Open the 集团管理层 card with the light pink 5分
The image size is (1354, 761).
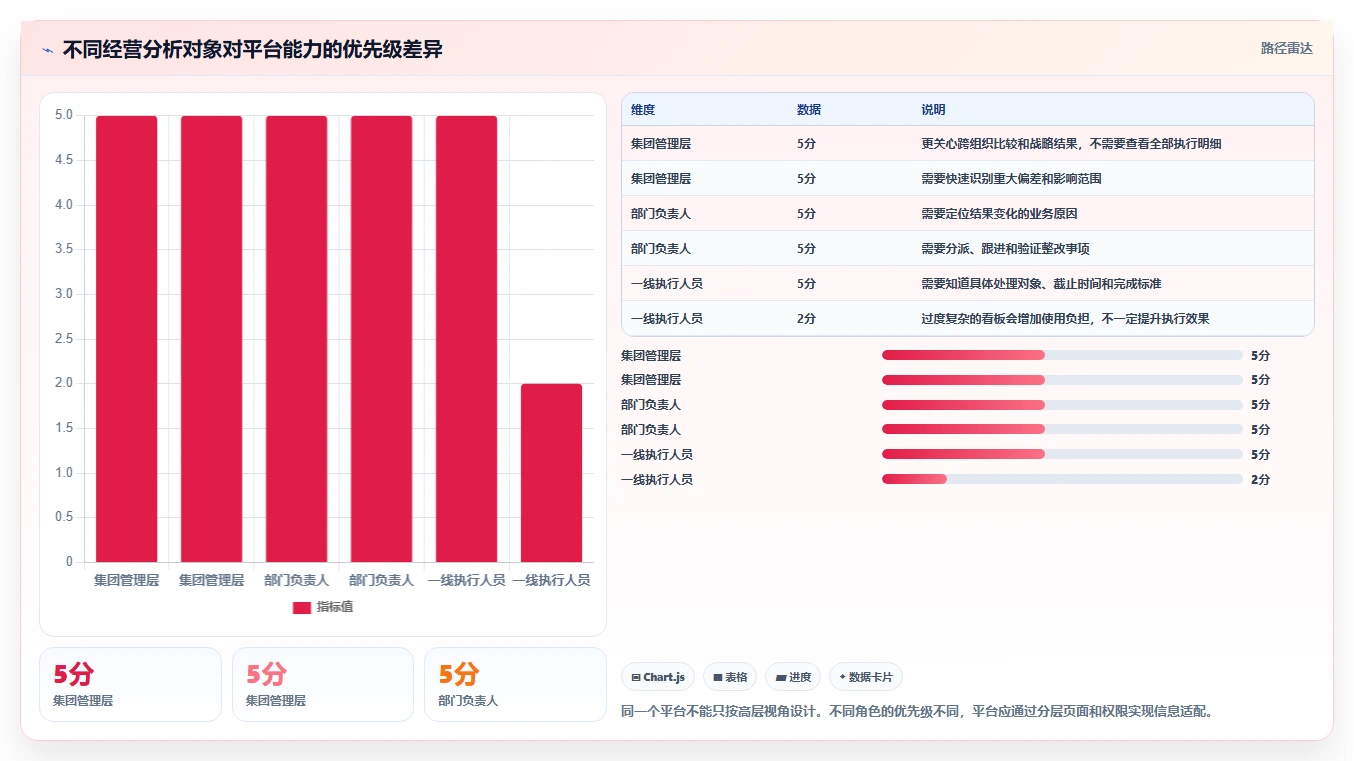(322, 684)
